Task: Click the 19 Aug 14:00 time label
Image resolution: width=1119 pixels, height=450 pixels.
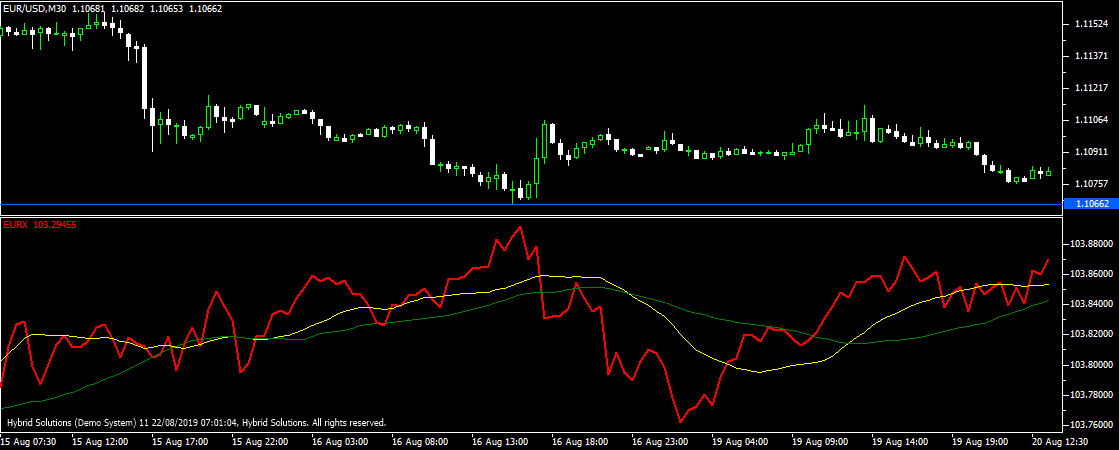Action: pyautogui.click(x=902, y=442)
